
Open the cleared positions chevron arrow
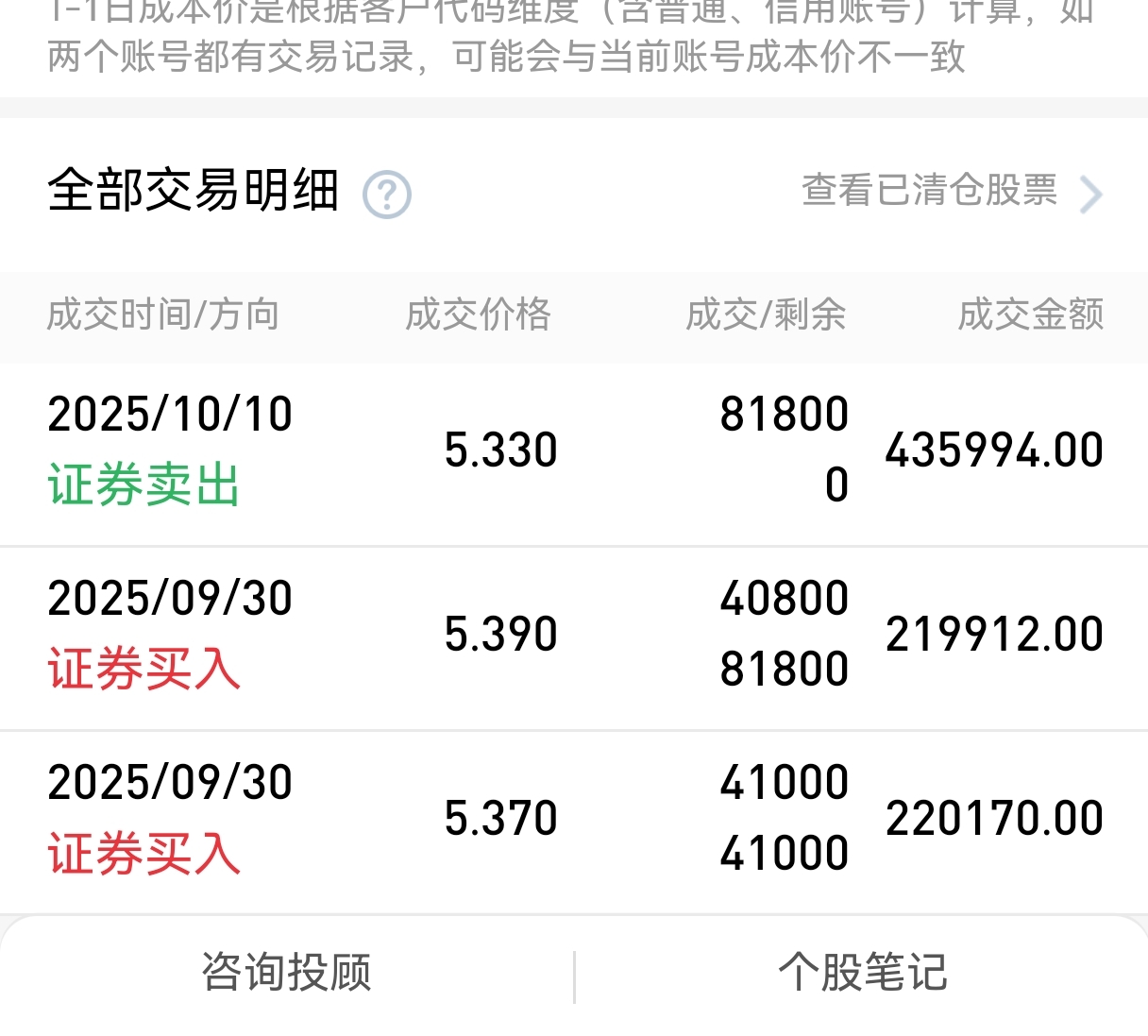[1091, 195]
